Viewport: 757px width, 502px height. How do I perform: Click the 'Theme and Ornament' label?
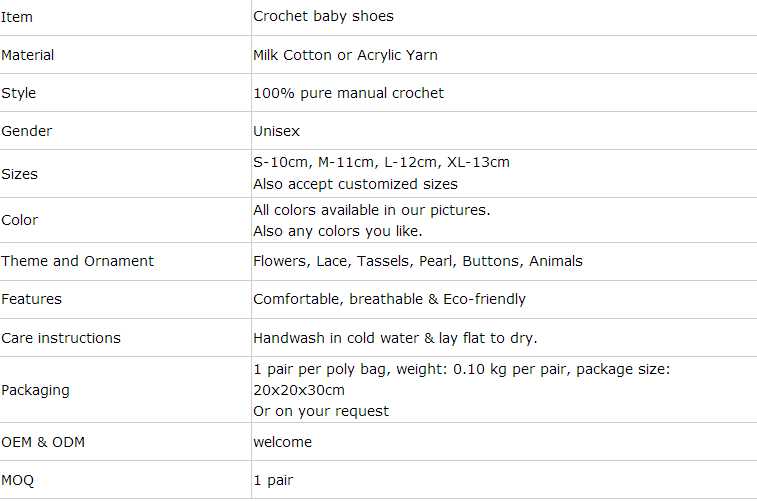(x=78, y=261)
